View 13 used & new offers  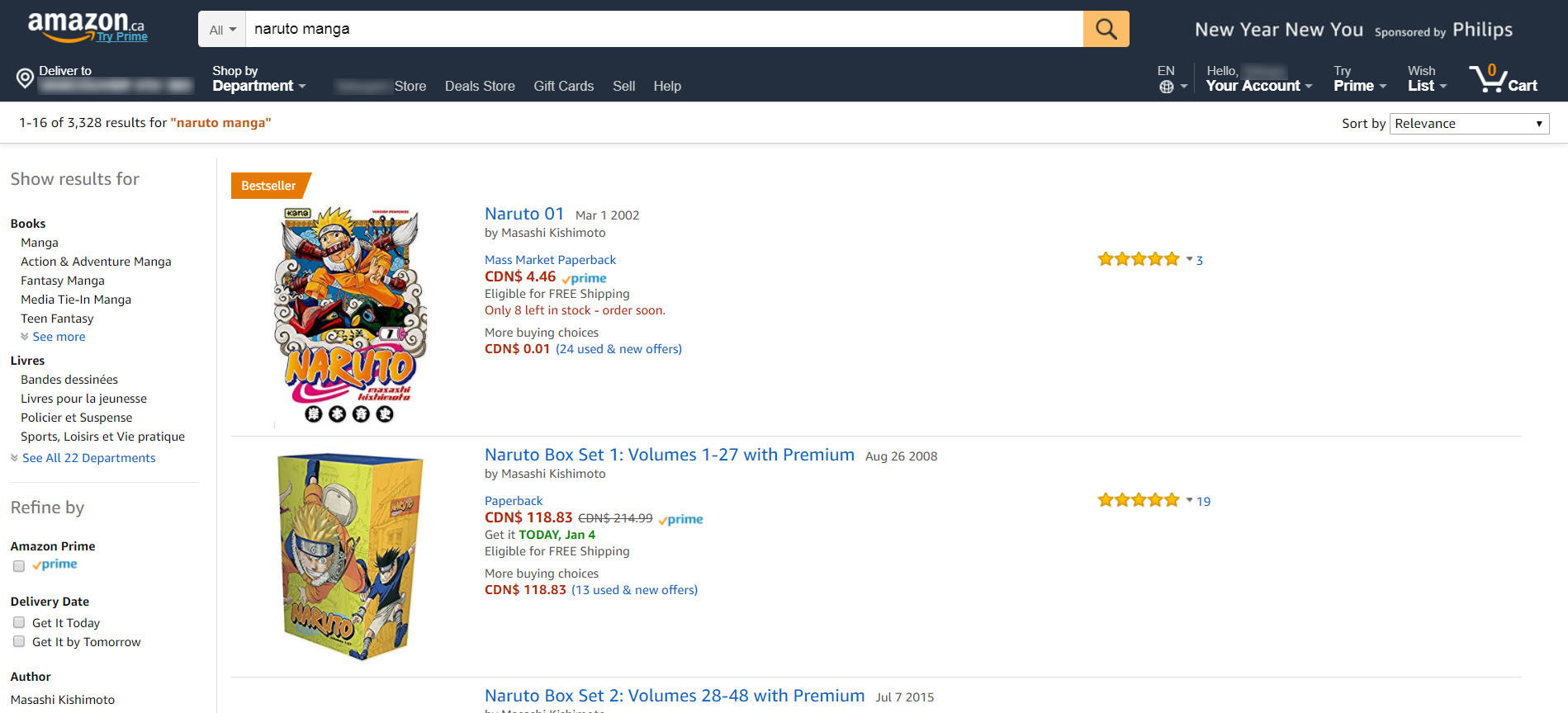634,590
